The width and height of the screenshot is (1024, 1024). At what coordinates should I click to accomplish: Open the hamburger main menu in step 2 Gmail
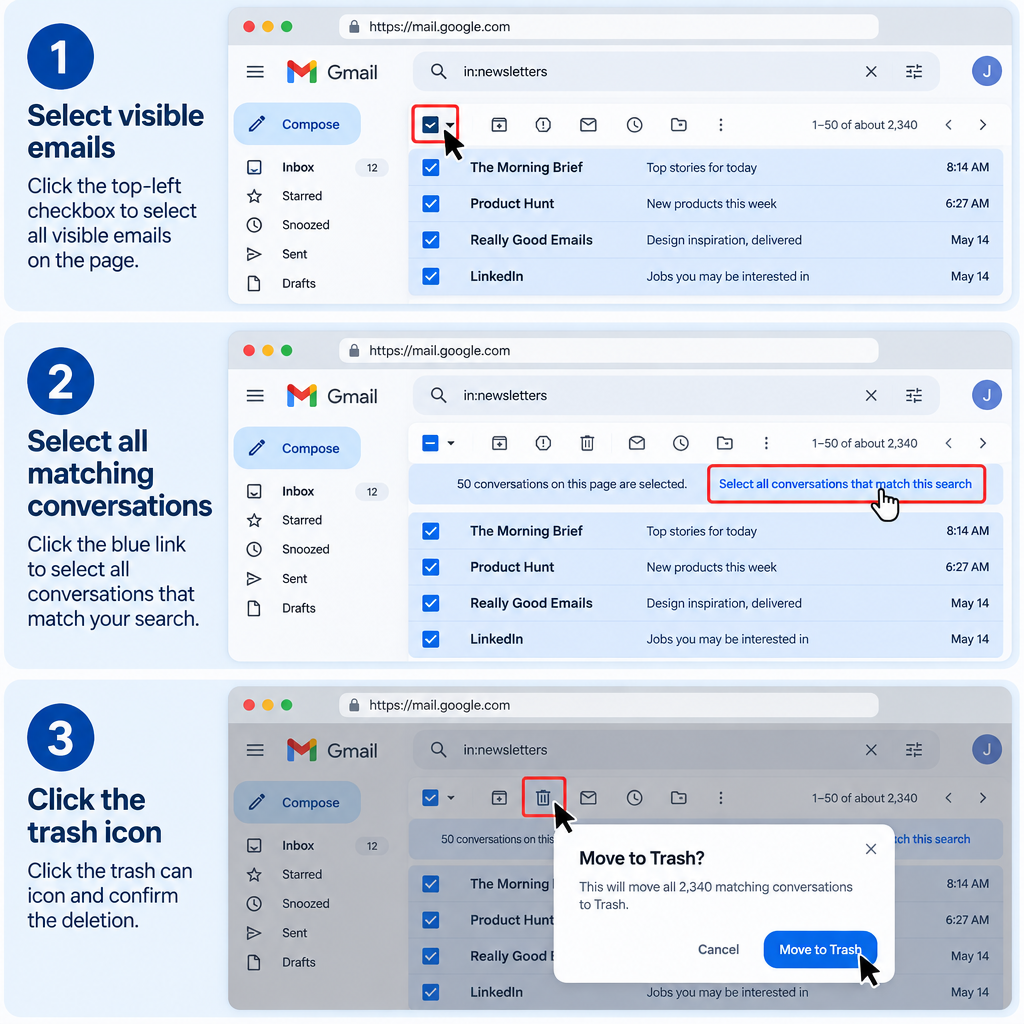click(255, 396)
